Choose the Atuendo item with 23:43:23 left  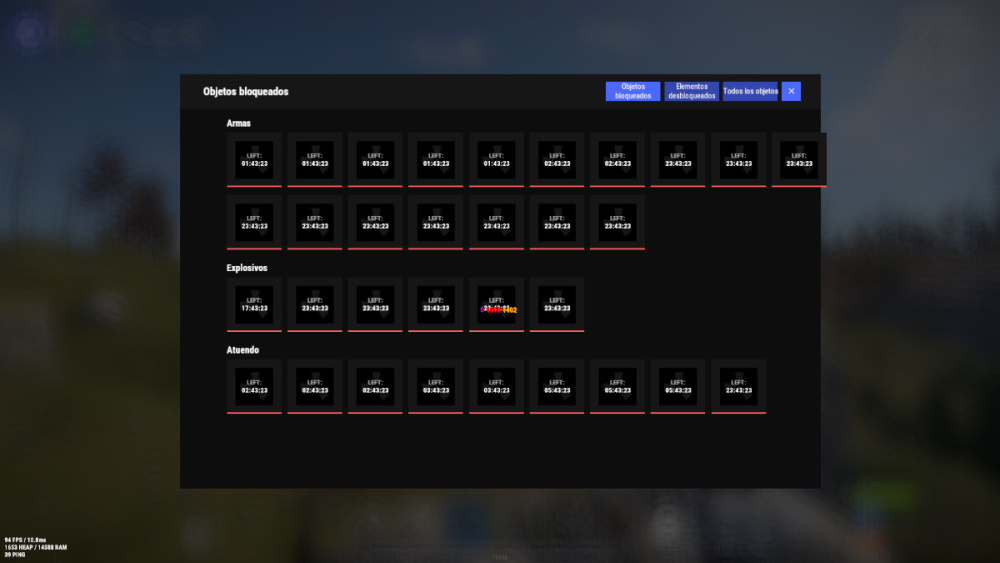click(738, 386)
